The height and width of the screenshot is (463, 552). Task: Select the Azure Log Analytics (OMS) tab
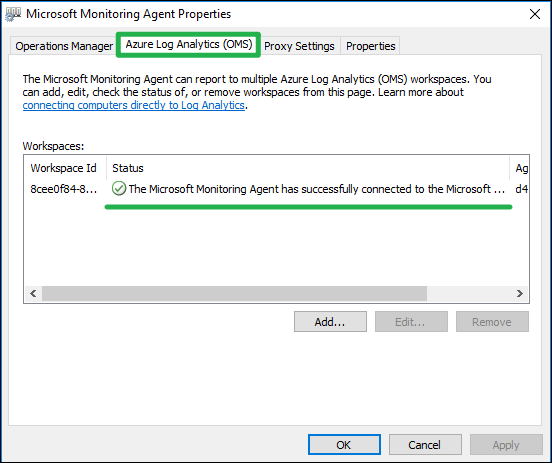point(189,44)
